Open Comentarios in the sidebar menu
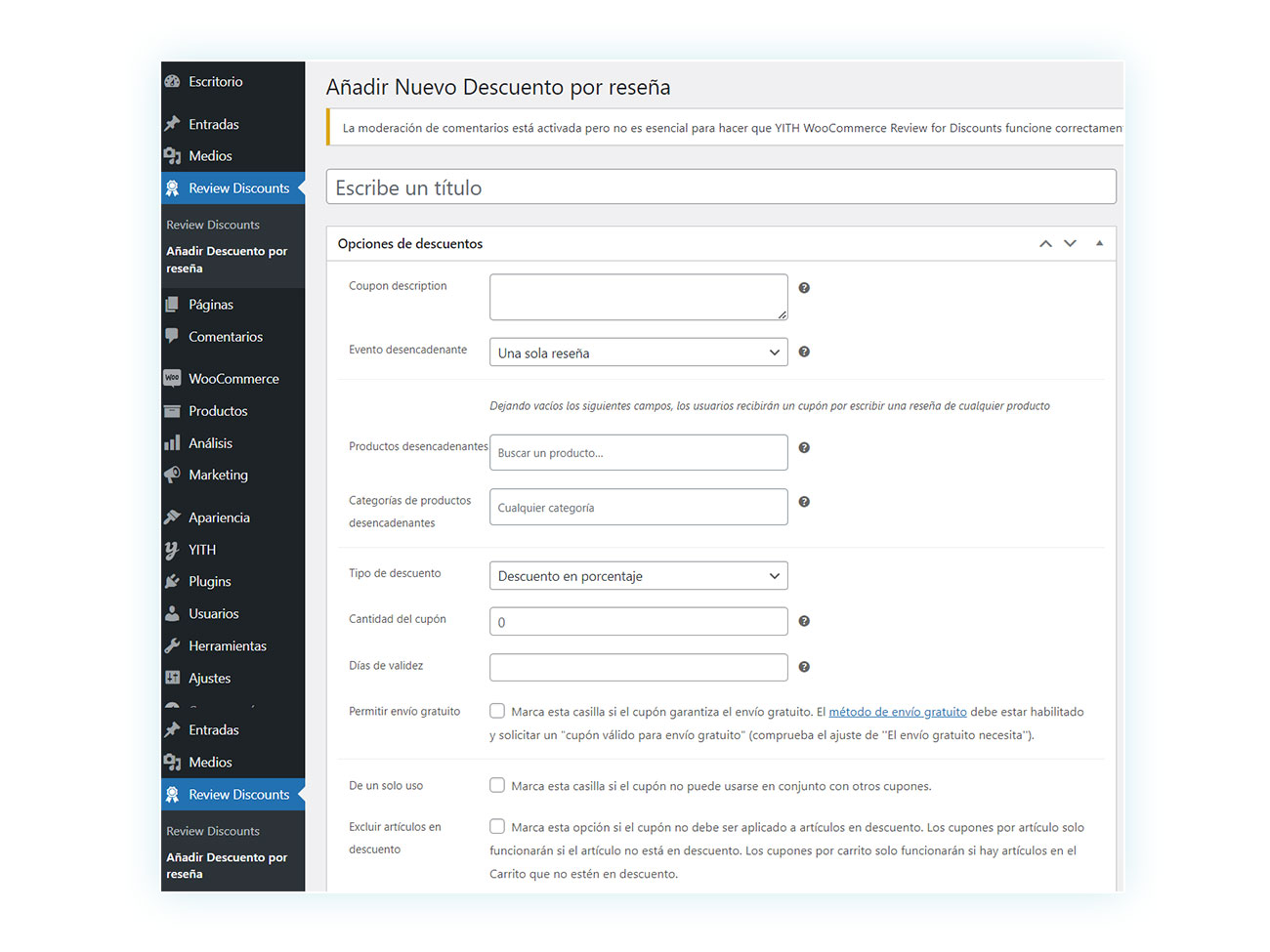The image size is (1270, 952). tap(226, 337)
